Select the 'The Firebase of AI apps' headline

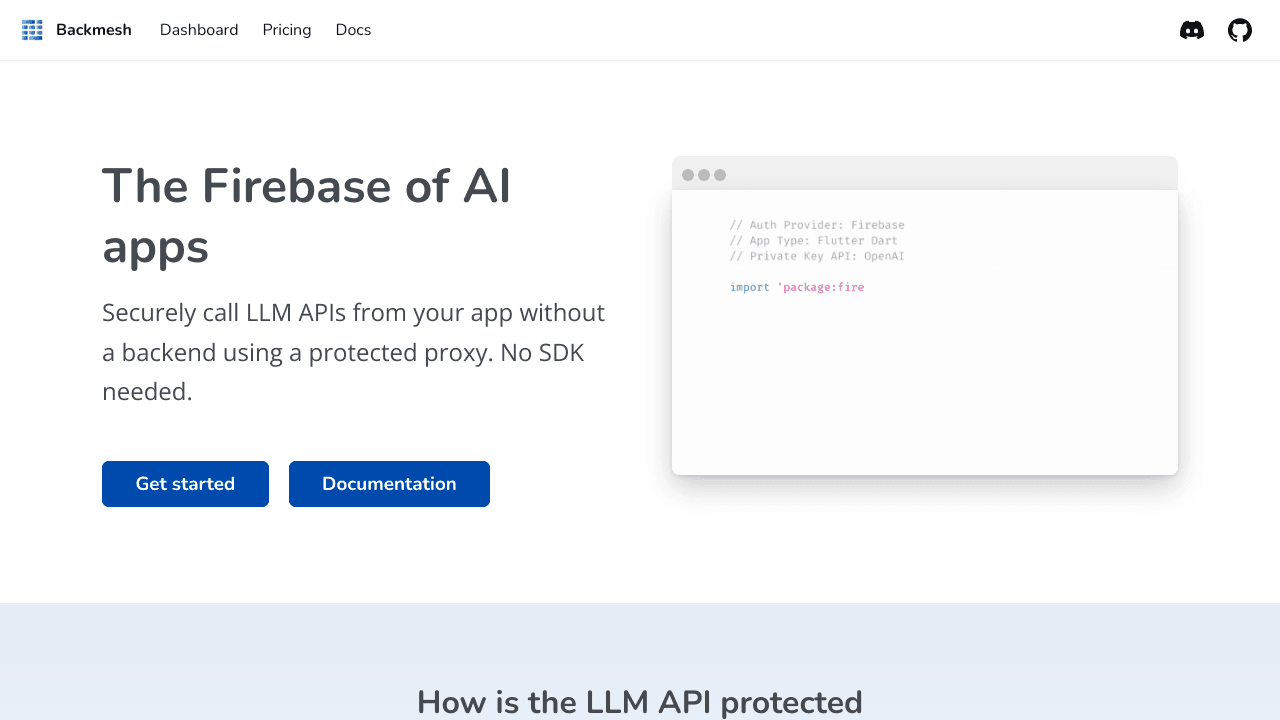point(306,215)
